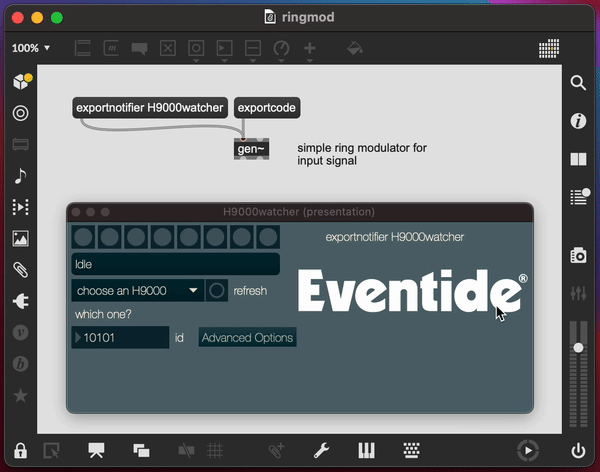This screenshot has width=600, height=472.
Task: Add a message box from top toolbar
Action: (111, 48)
